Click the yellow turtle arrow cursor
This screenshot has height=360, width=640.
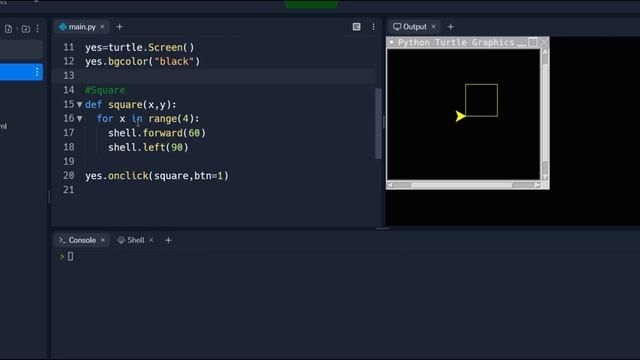(x=460, y=116)
